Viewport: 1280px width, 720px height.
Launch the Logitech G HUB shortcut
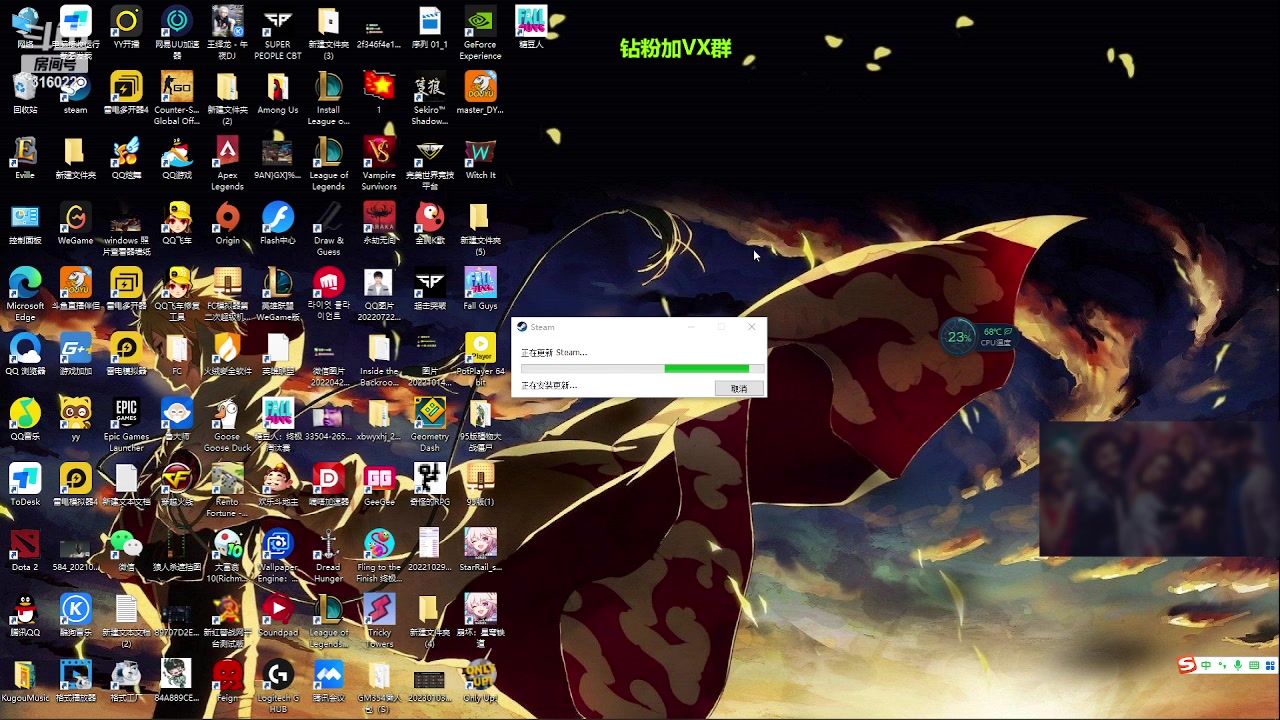click(278, 685)
